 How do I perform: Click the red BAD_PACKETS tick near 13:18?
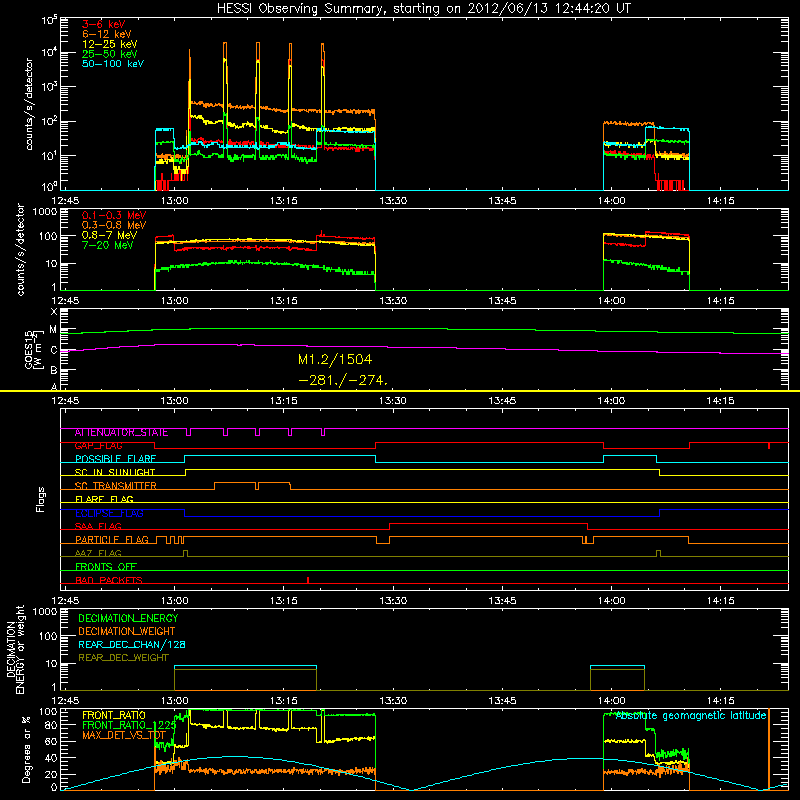click(x=308, y=580)
